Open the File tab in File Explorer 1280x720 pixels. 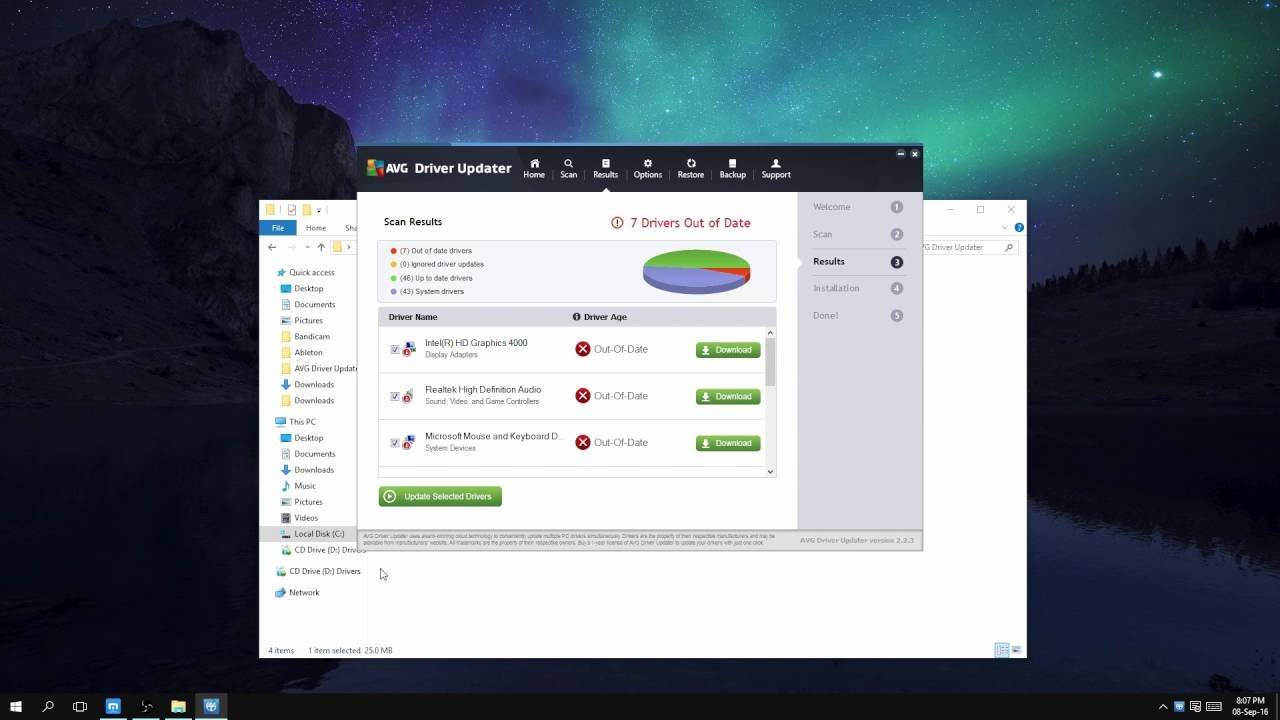coord(278,228)
